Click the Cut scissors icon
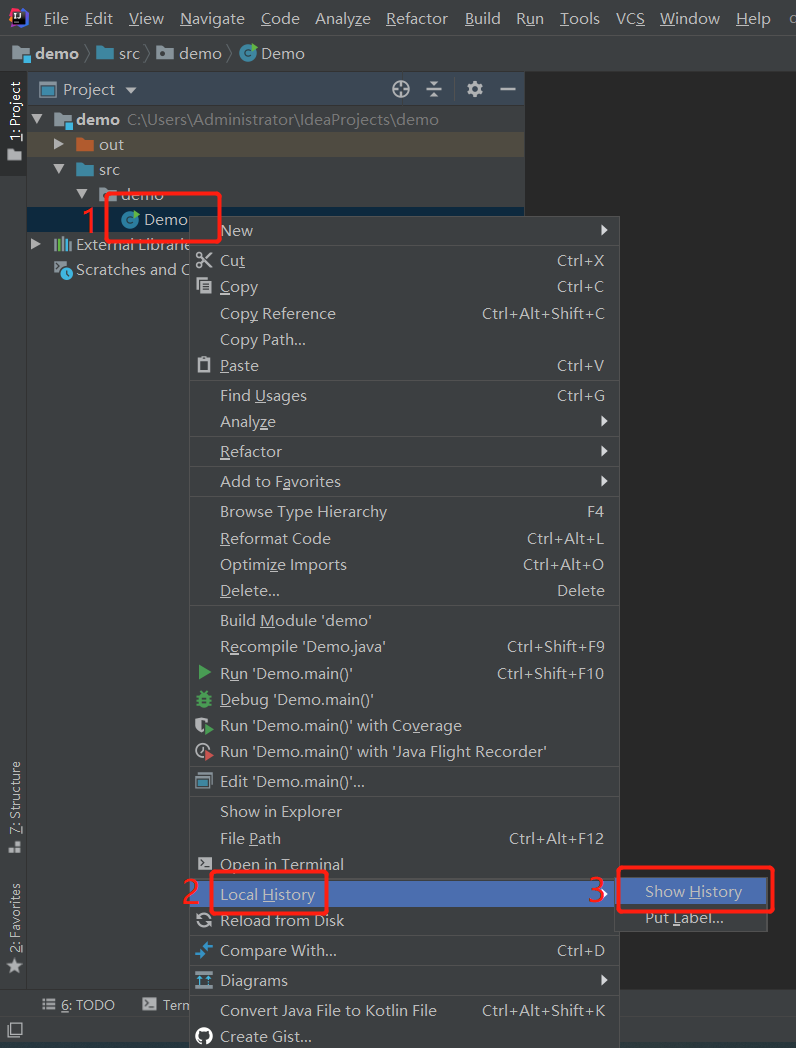This screenshot has height=1048, width=796. tap(204, 260)
